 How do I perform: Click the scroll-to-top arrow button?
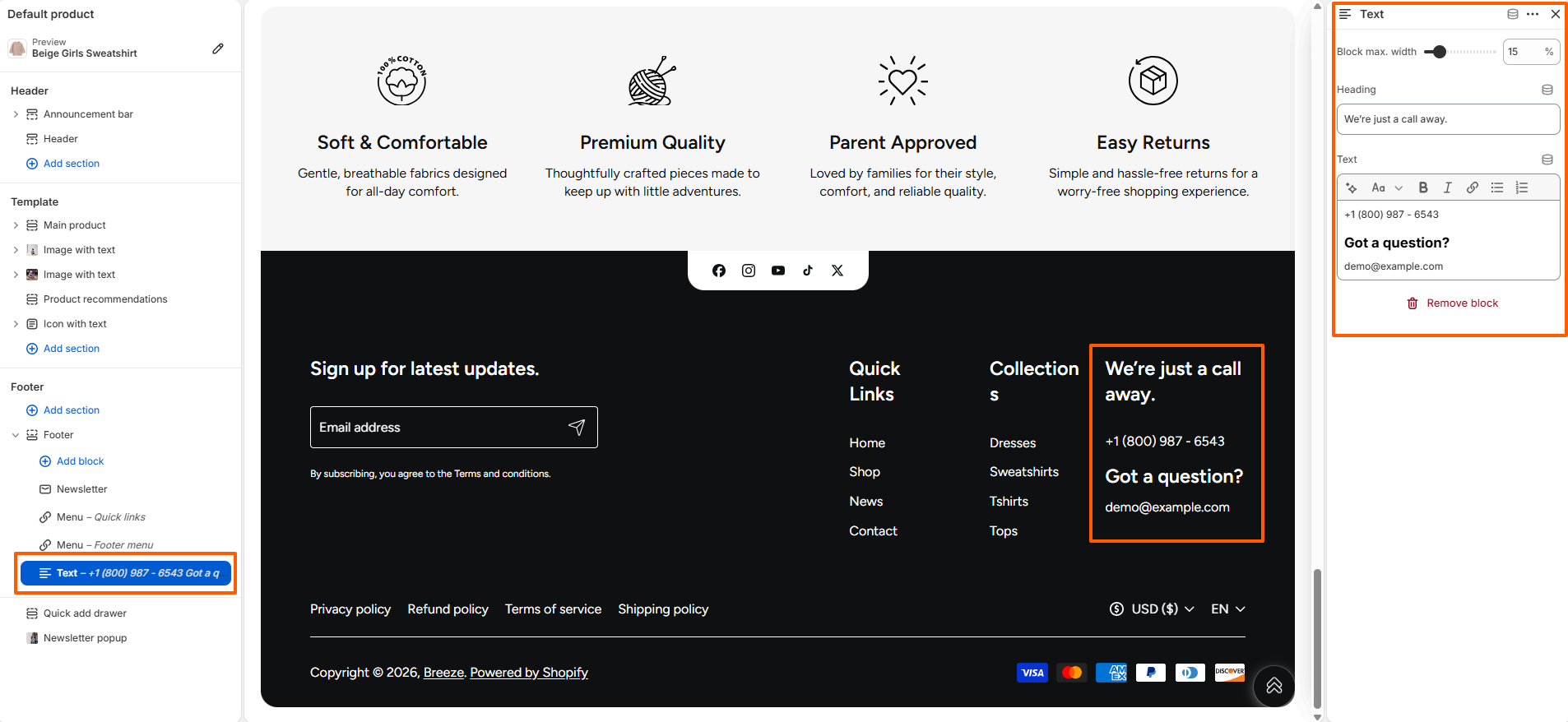(1274, 686)
